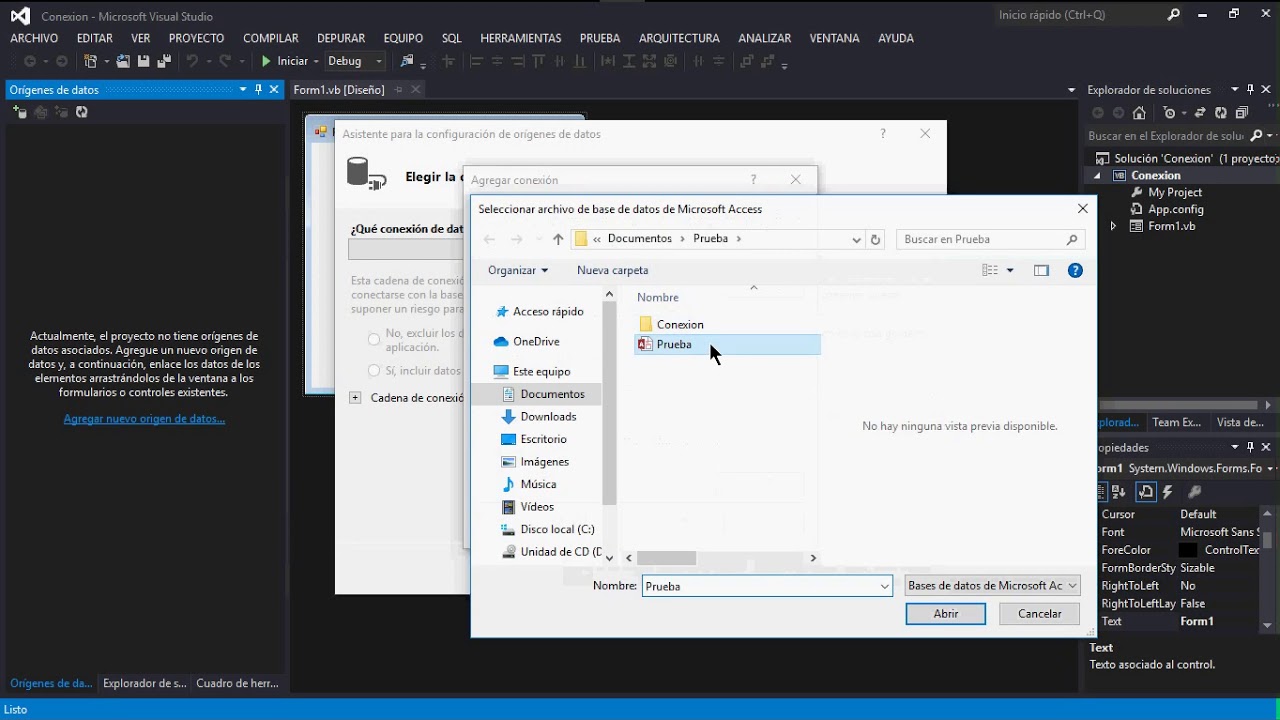Screen dimensions: 1280x720
Task: Click add new data source icon in Orígenes de datos
Action: (x=20, y=112)
